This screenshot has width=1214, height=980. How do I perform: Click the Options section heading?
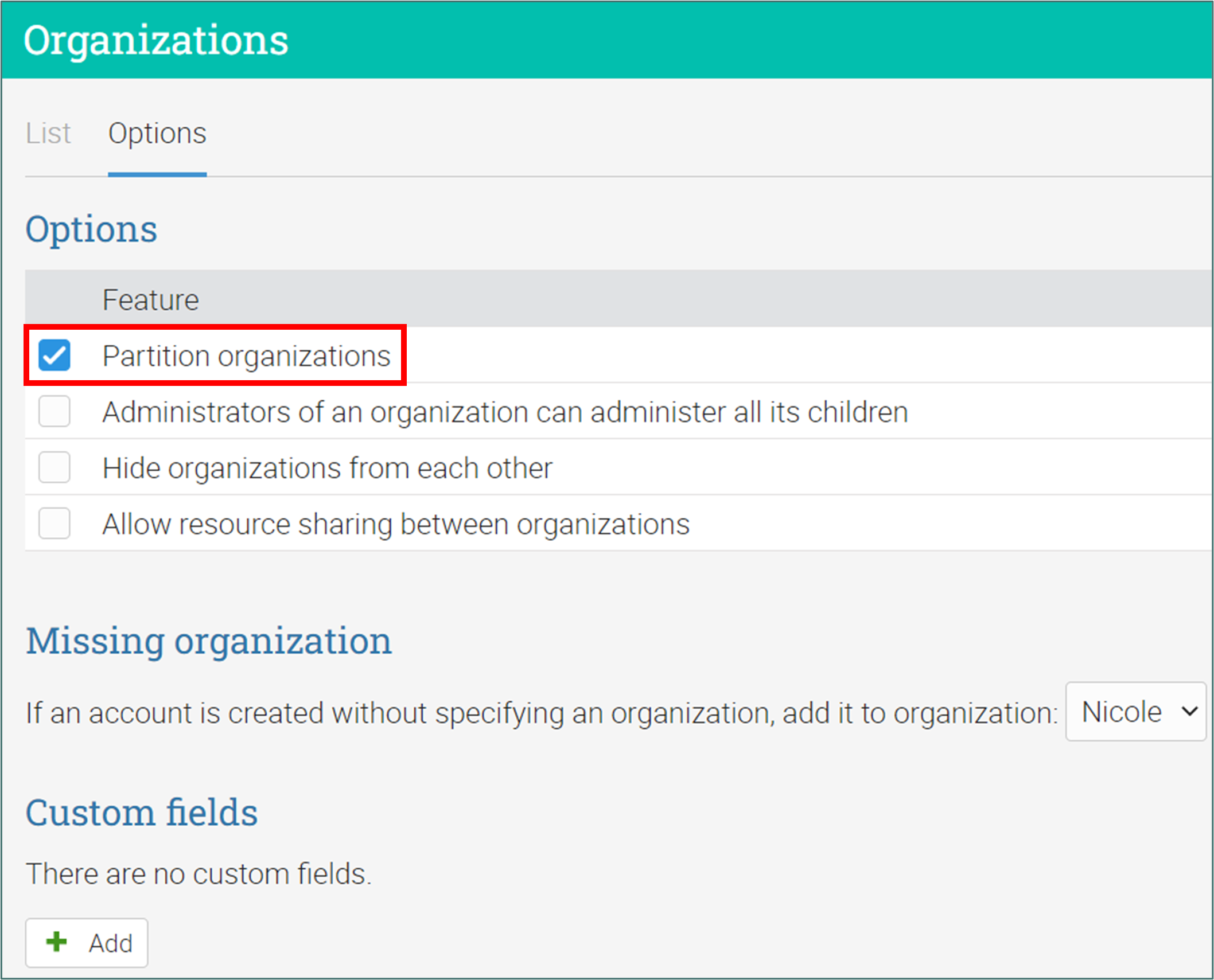pos(91,229)
